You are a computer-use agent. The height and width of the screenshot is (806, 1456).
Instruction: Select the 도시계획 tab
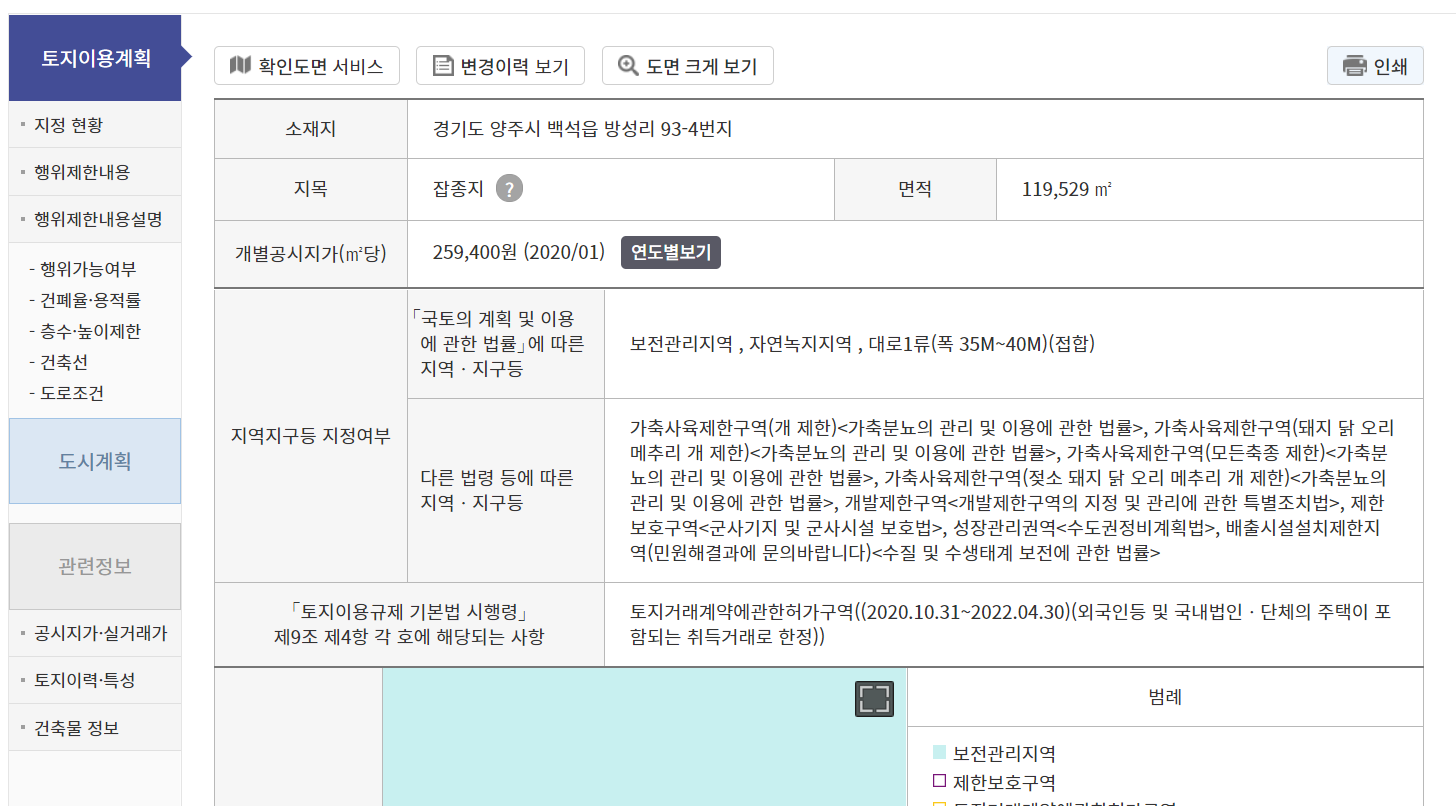[95, 461]
